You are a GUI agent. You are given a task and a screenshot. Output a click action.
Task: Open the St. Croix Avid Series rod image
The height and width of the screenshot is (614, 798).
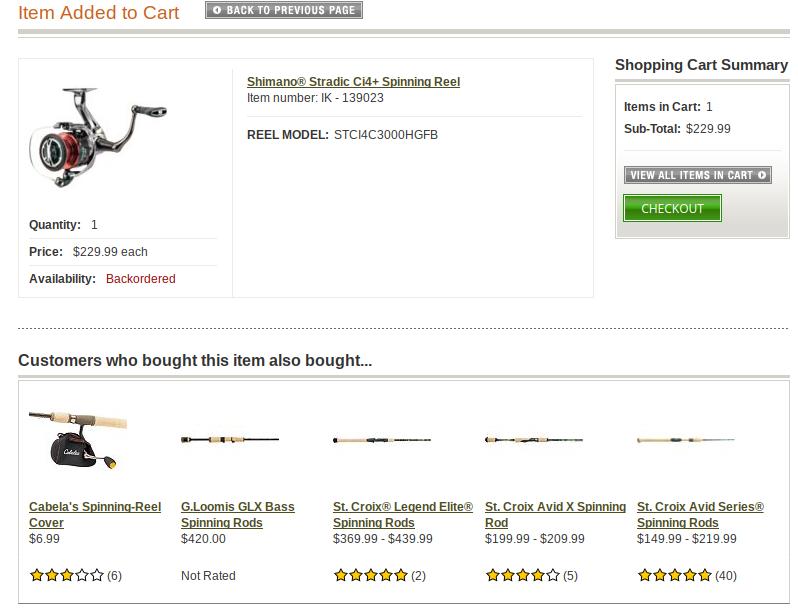(686, 440)
